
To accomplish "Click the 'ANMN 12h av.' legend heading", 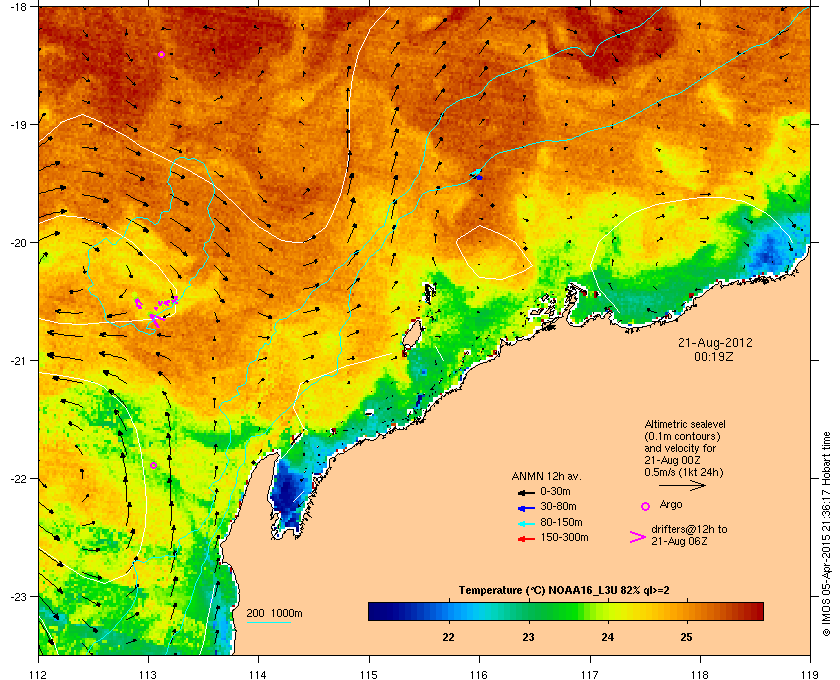I will 546,476.
